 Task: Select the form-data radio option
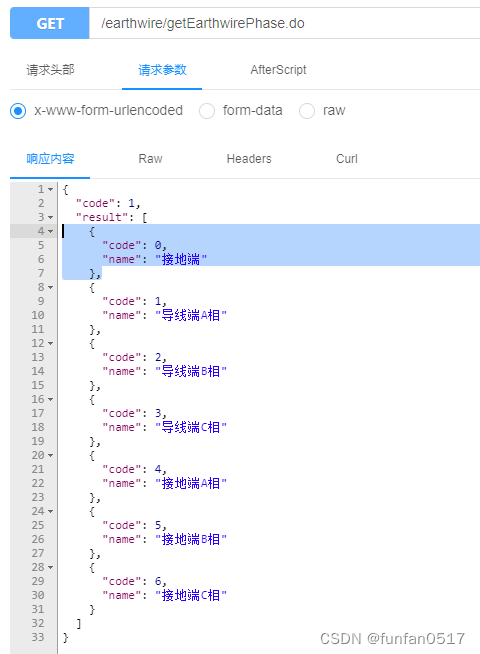(x=207, y=111)
